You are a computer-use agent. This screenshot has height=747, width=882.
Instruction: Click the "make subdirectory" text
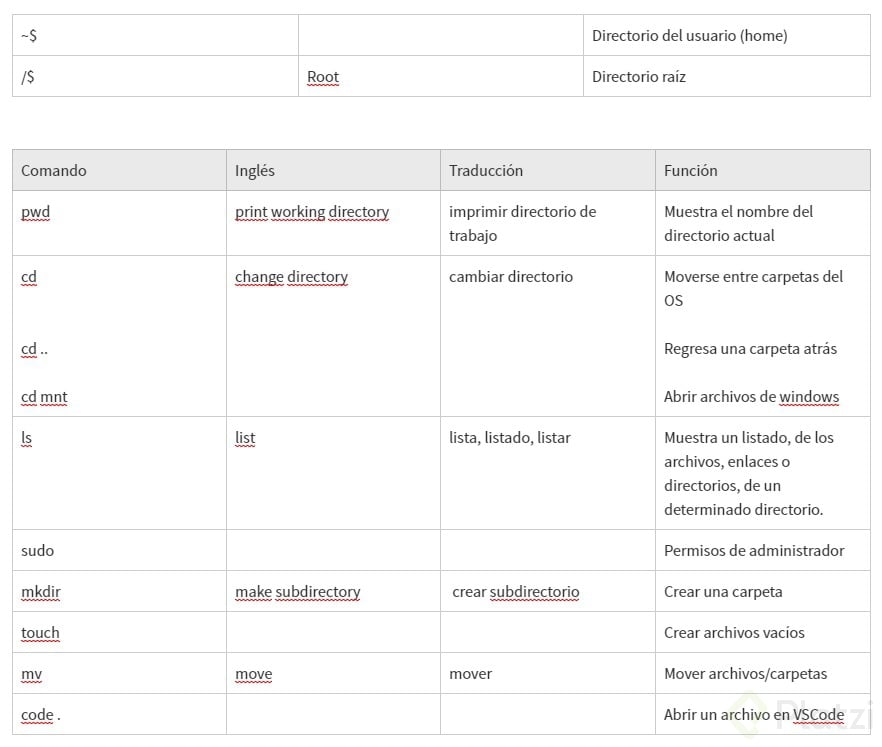point(298,592)
